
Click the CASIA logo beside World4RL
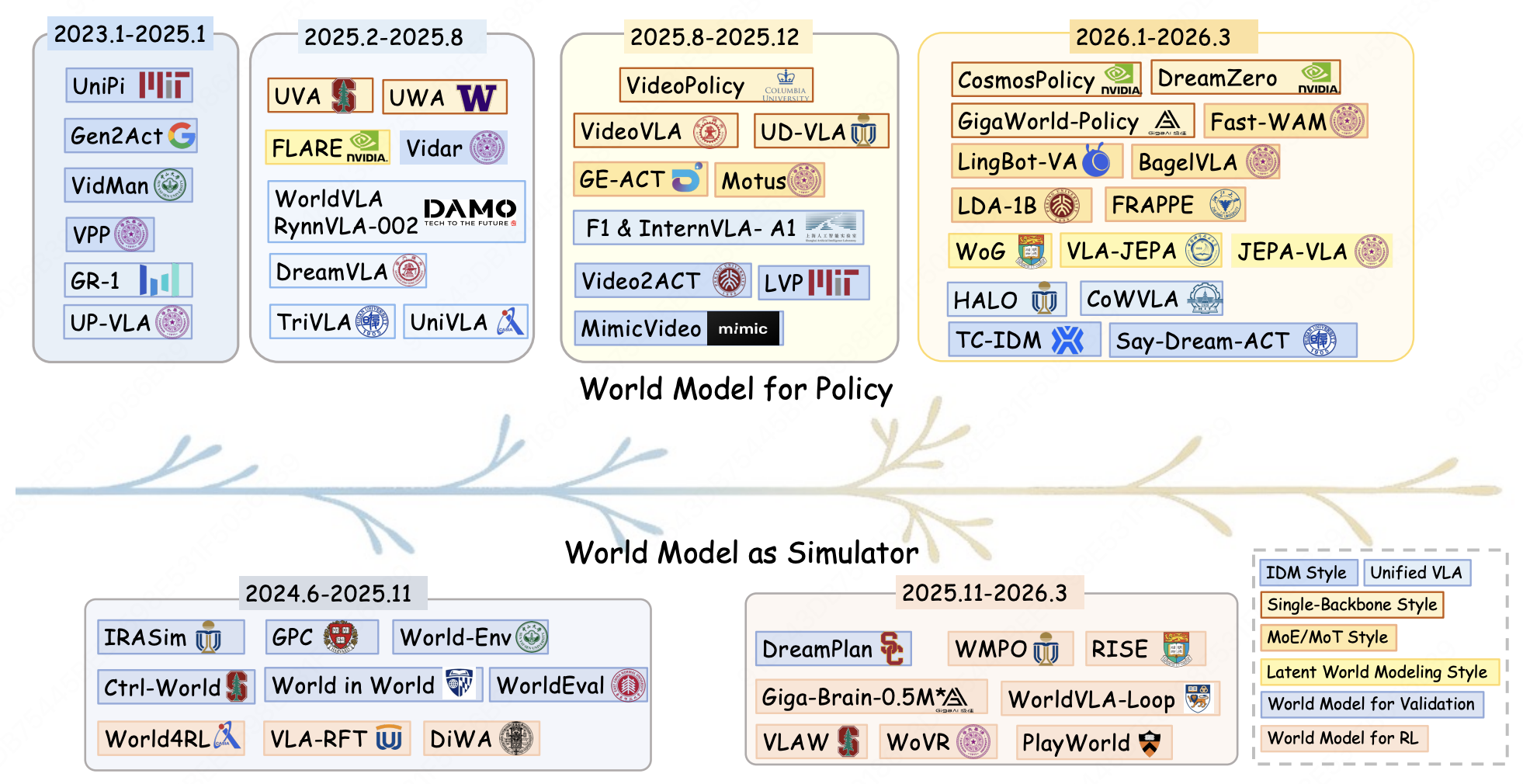click(x=227, y=737)
